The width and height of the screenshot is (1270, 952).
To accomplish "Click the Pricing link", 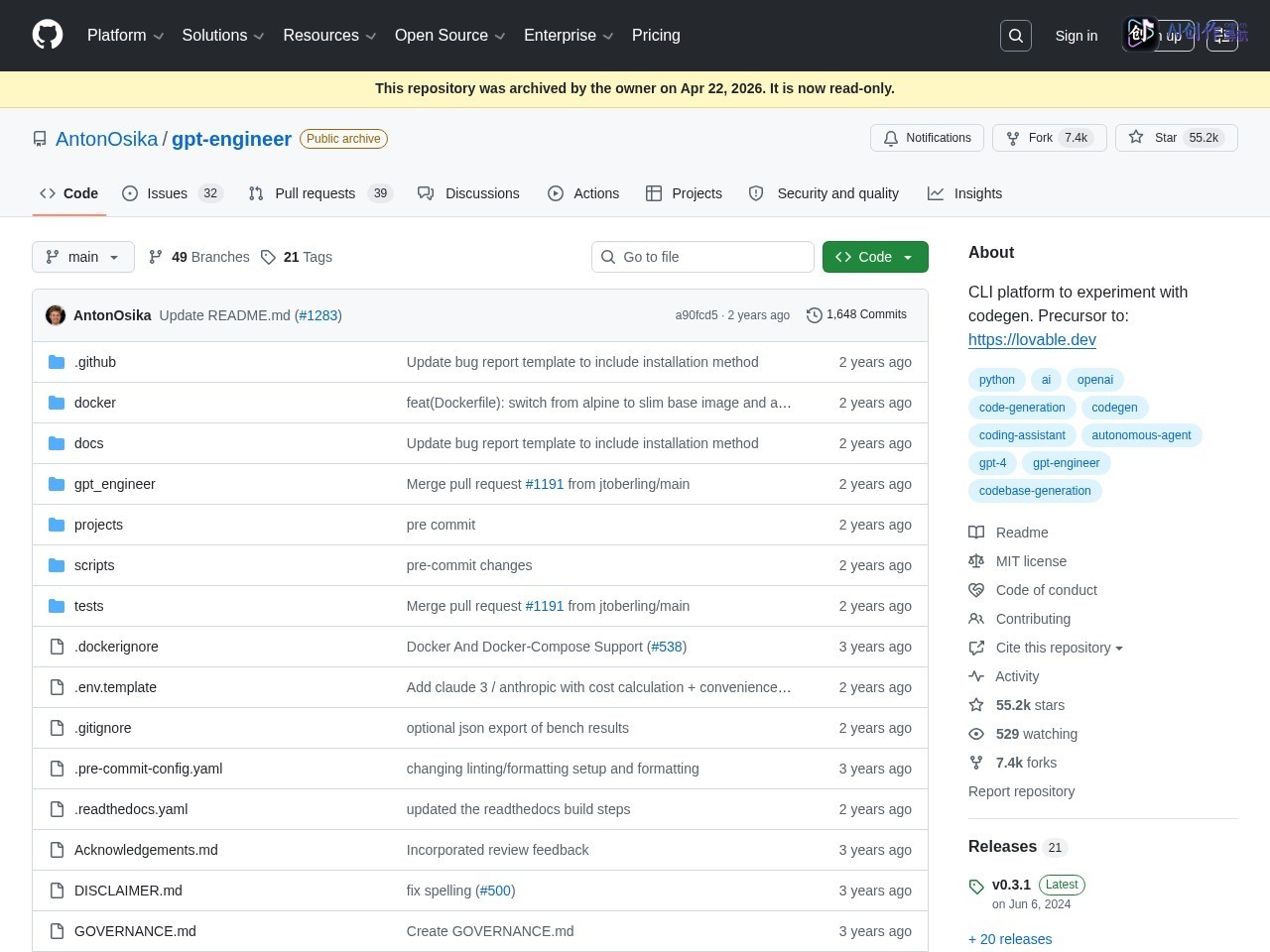I will [656, 36].
